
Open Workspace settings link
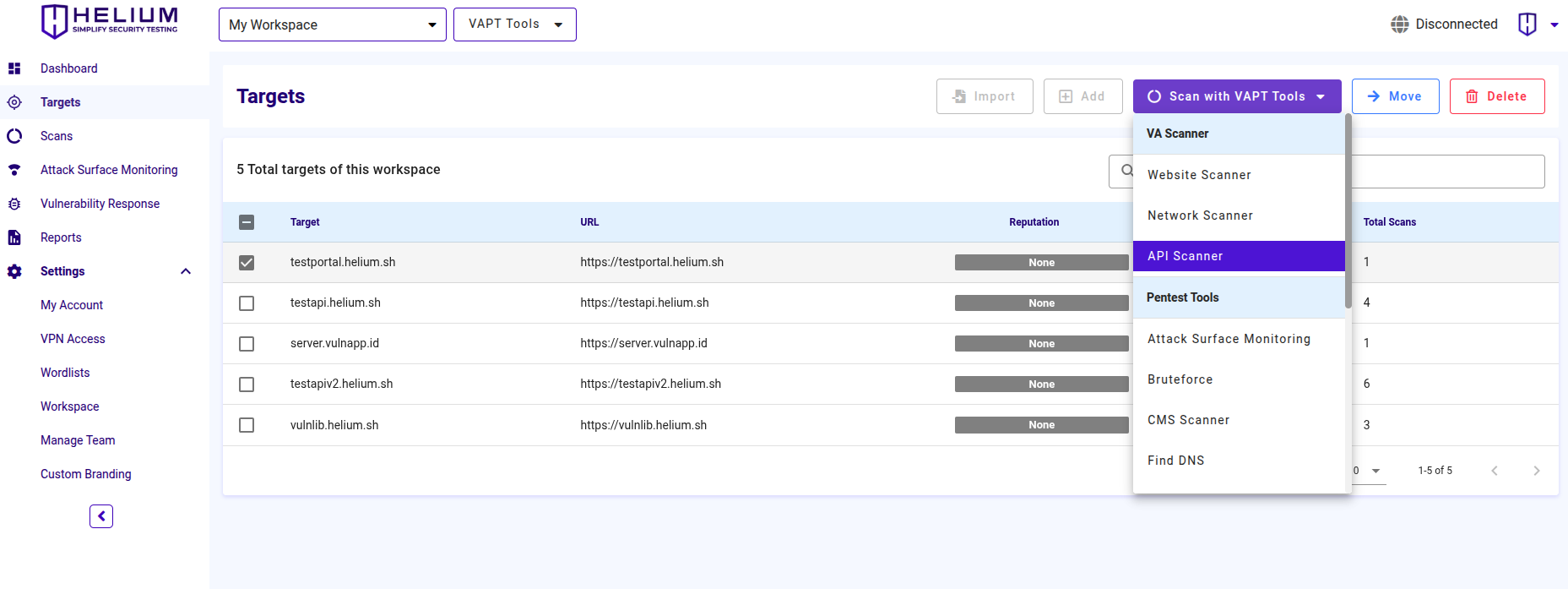[70, 406]
